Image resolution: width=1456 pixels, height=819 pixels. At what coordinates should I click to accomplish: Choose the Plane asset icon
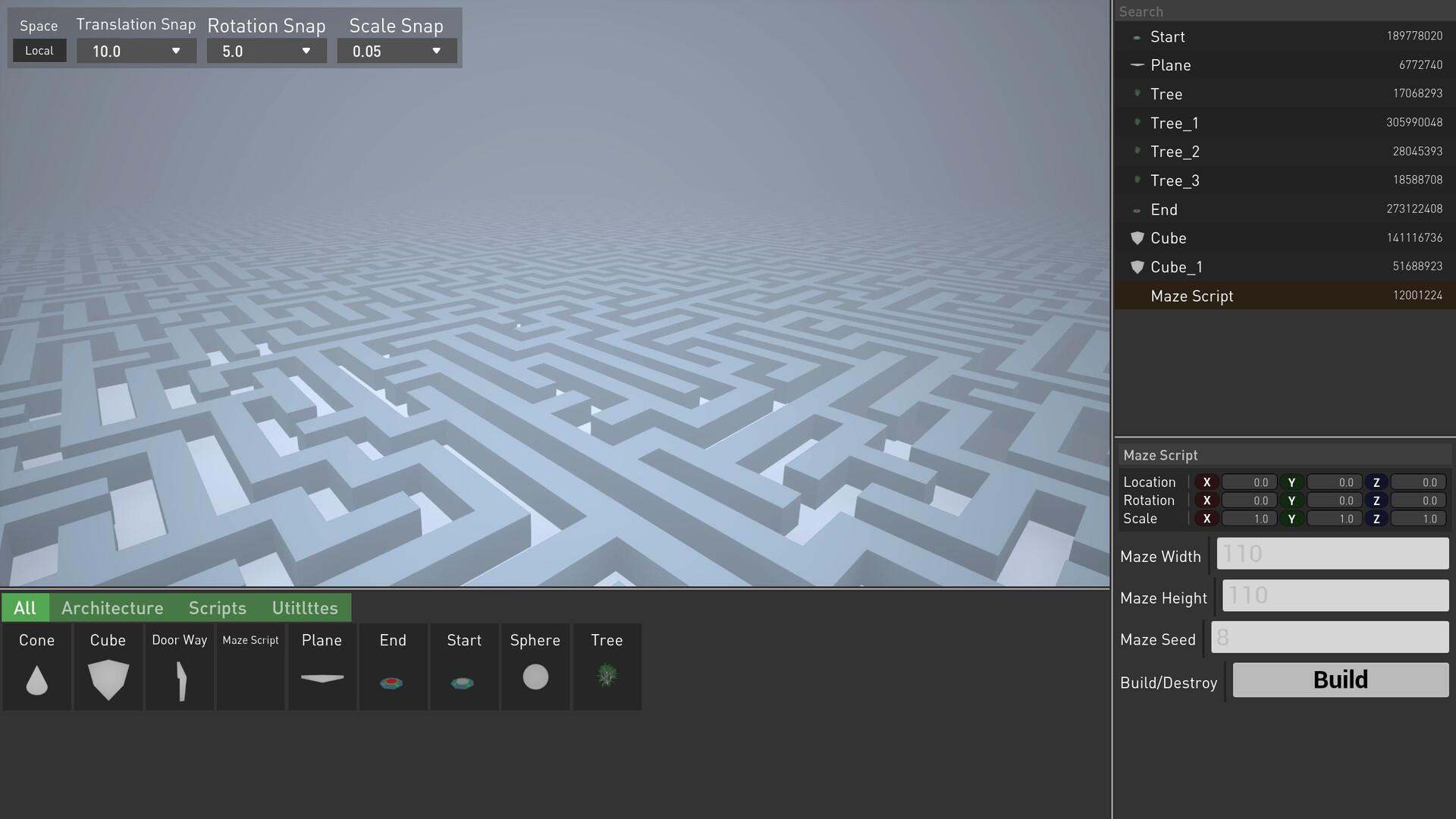[x=322, y=677]
